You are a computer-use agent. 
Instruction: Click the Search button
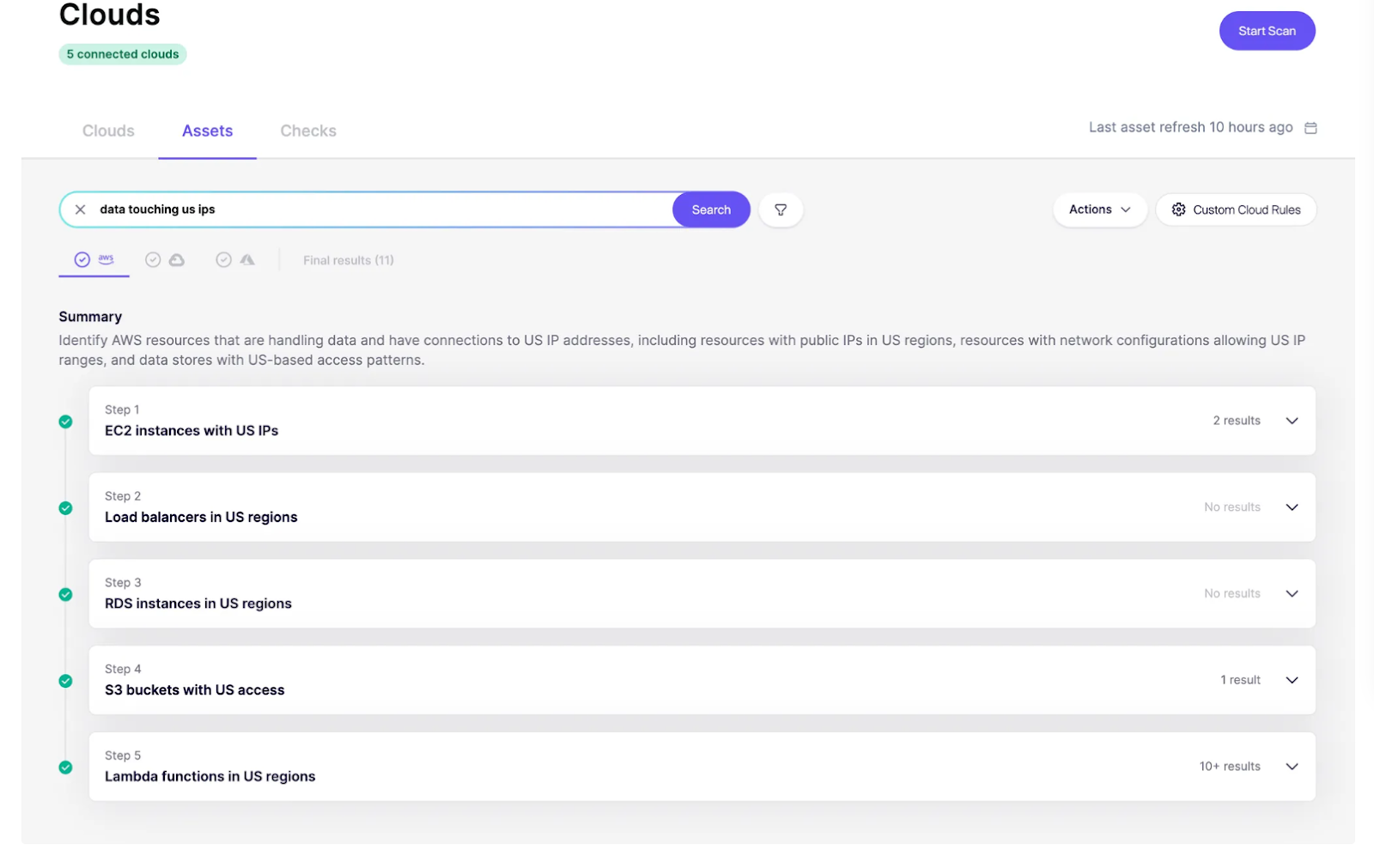click(x=711, y=209)
